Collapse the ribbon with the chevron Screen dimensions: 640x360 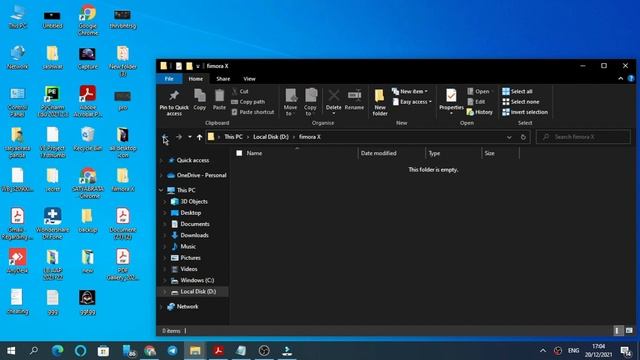pos(620,79)
